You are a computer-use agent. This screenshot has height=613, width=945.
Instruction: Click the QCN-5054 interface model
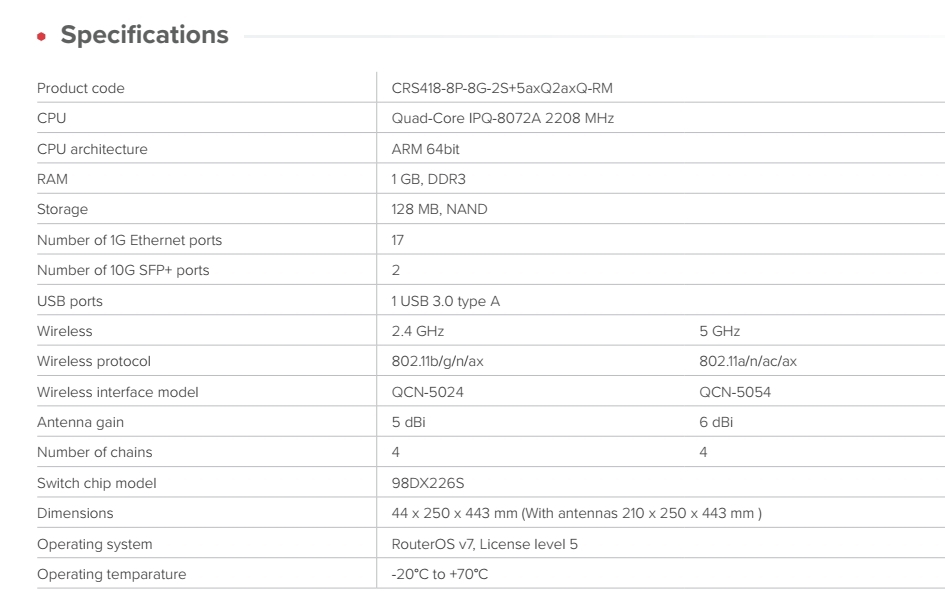[734, 392]
